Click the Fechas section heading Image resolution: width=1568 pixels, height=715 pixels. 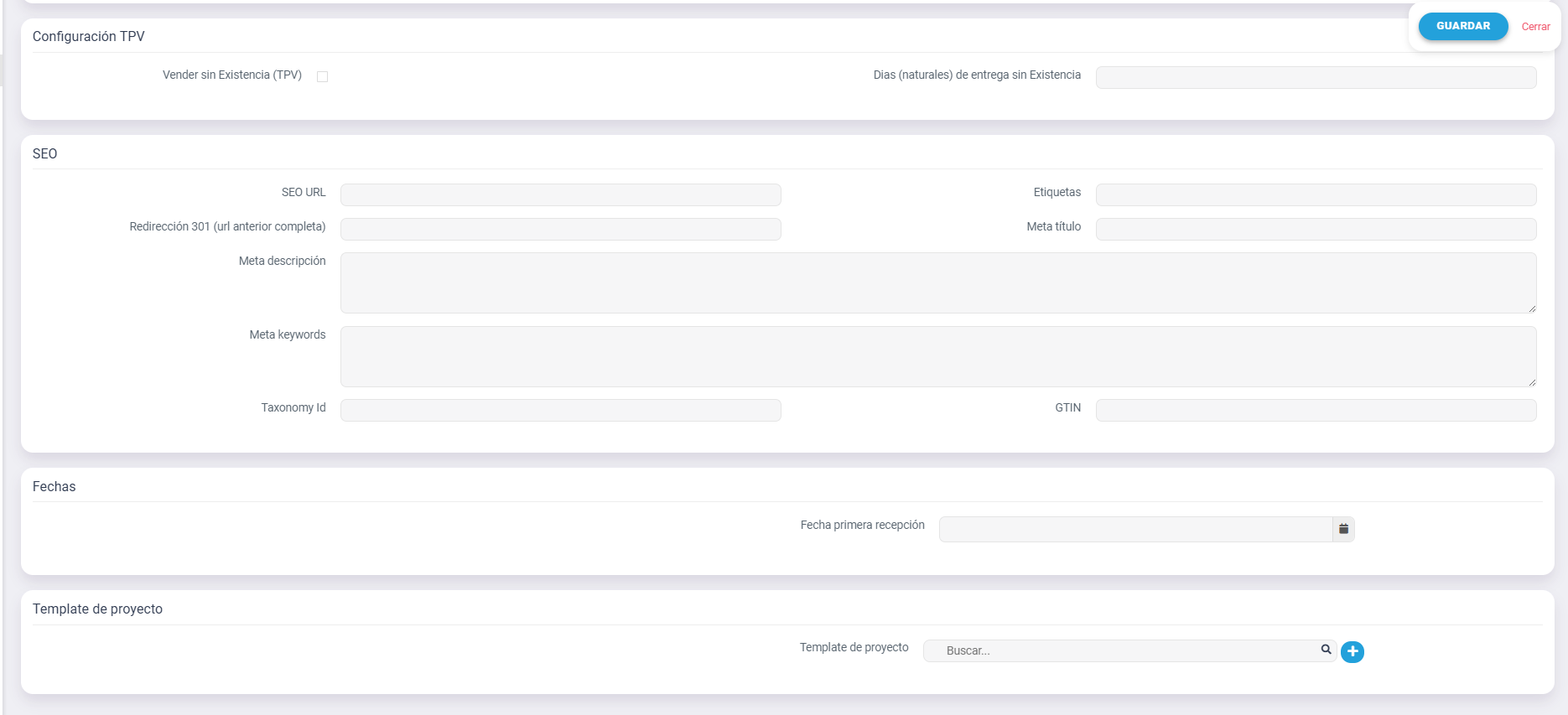tap(55, 486)
